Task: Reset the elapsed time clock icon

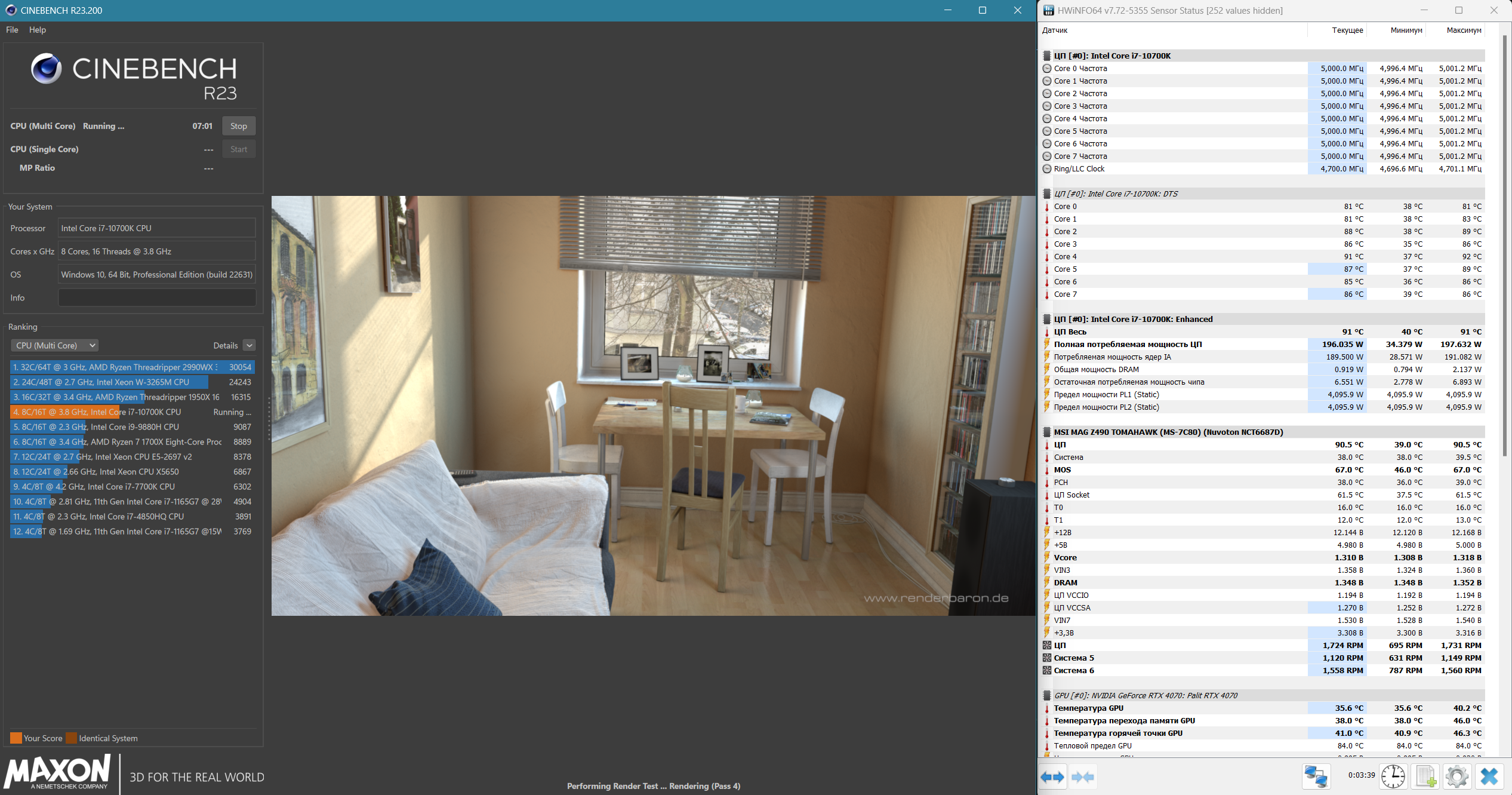Action: tap(1393, 776)
